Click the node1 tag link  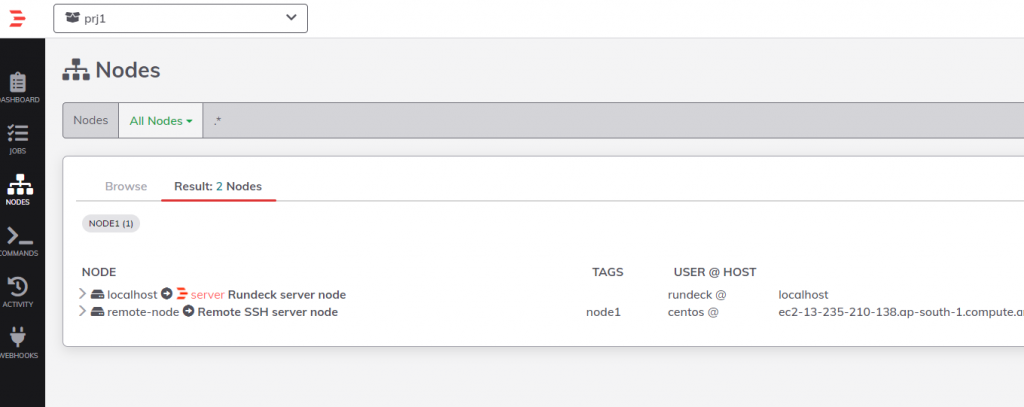pyautogui.click(x=603, y=312)
